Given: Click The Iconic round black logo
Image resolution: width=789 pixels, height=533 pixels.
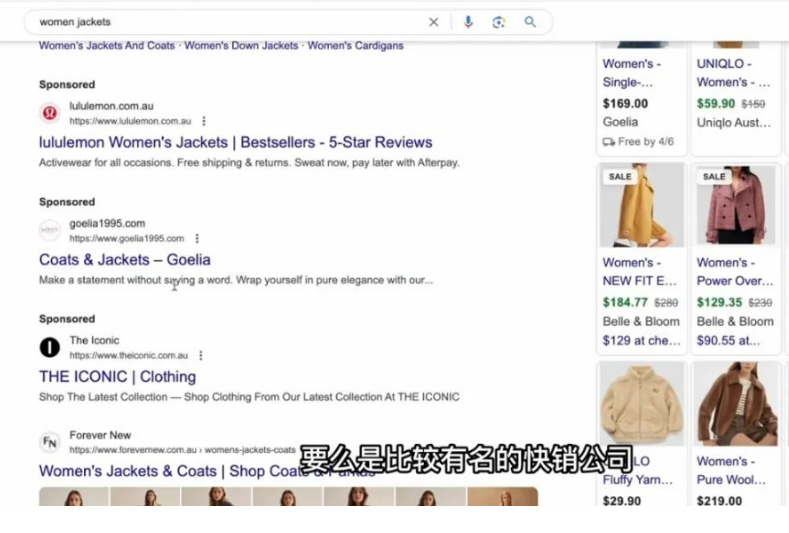Looking at the screenshot, I should click(x=50, y=347).
